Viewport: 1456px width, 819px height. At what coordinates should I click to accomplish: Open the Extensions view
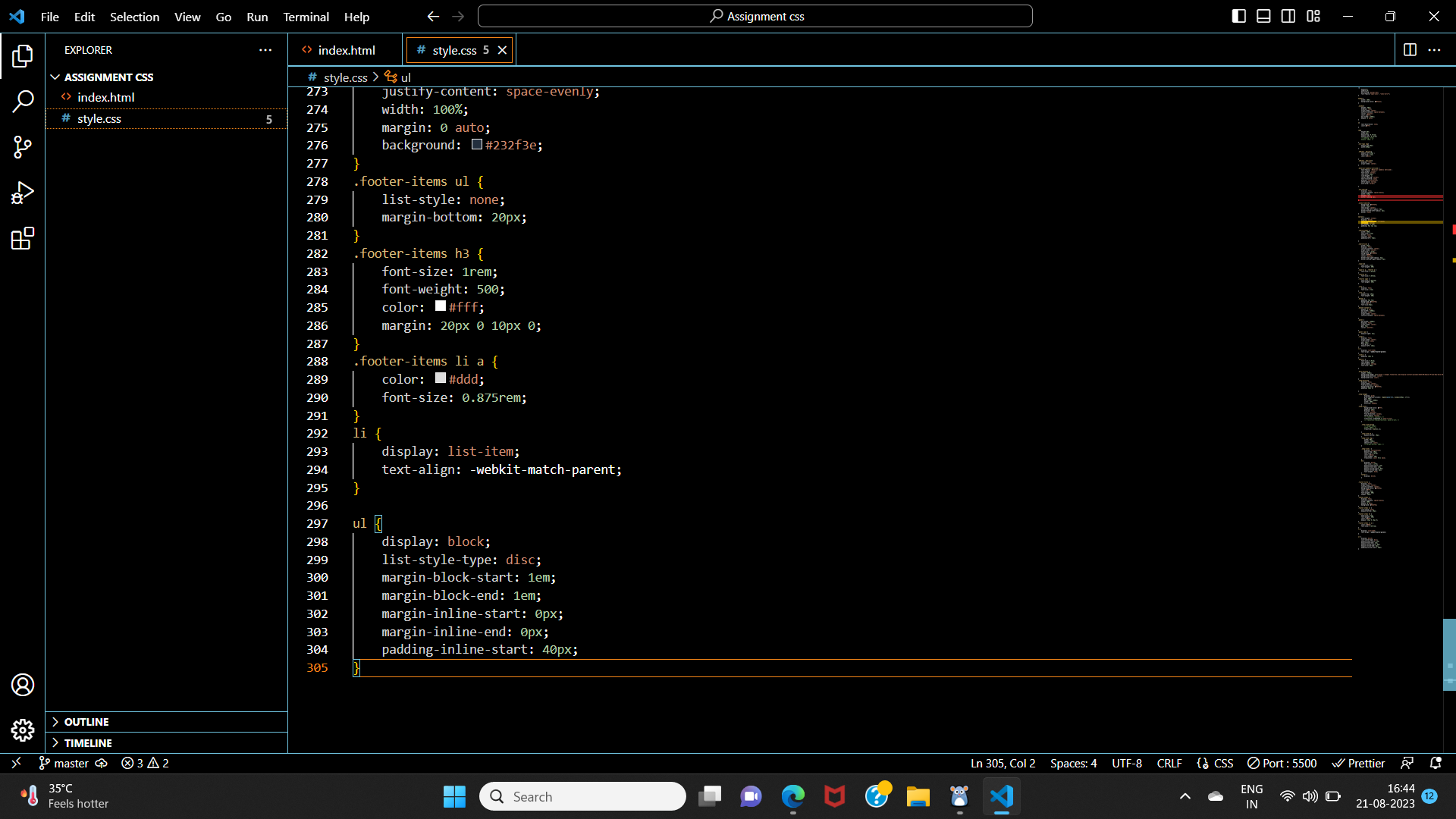coord(23,238)
